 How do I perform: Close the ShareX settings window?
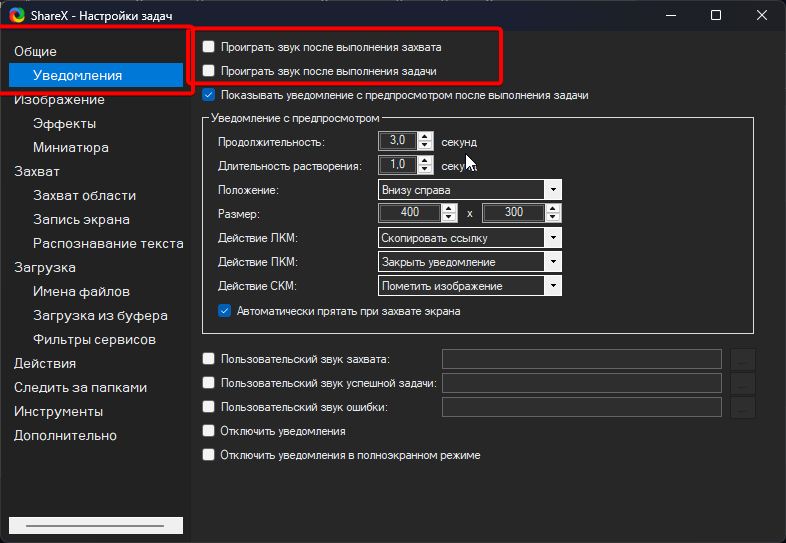(x=761, y=16)
